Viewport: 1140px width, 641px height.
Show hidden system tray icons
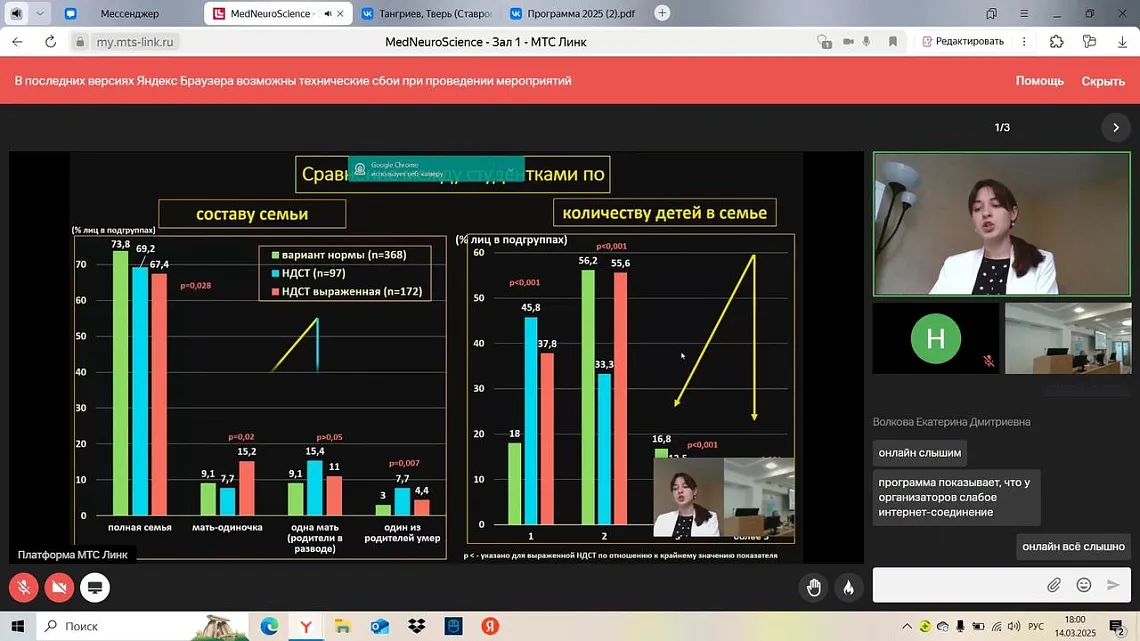coord(907,626)
